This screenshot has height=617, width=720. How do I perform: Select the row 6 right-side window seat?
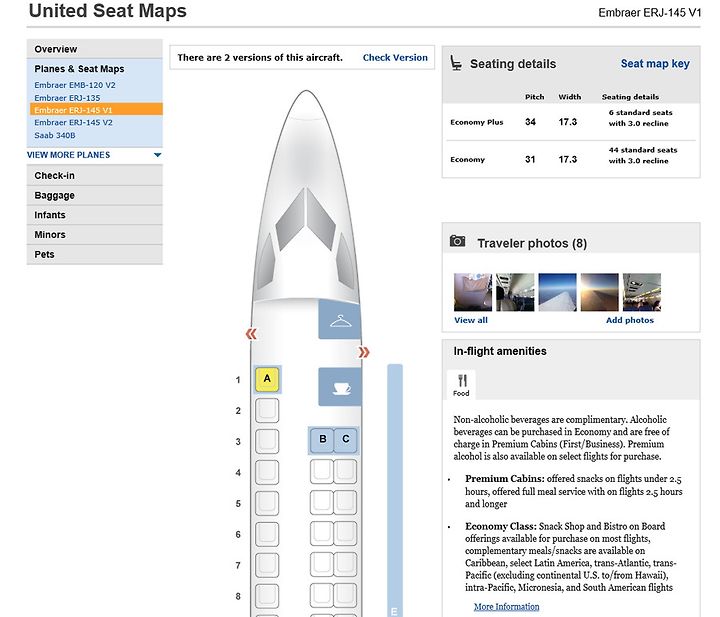point(345,533)
